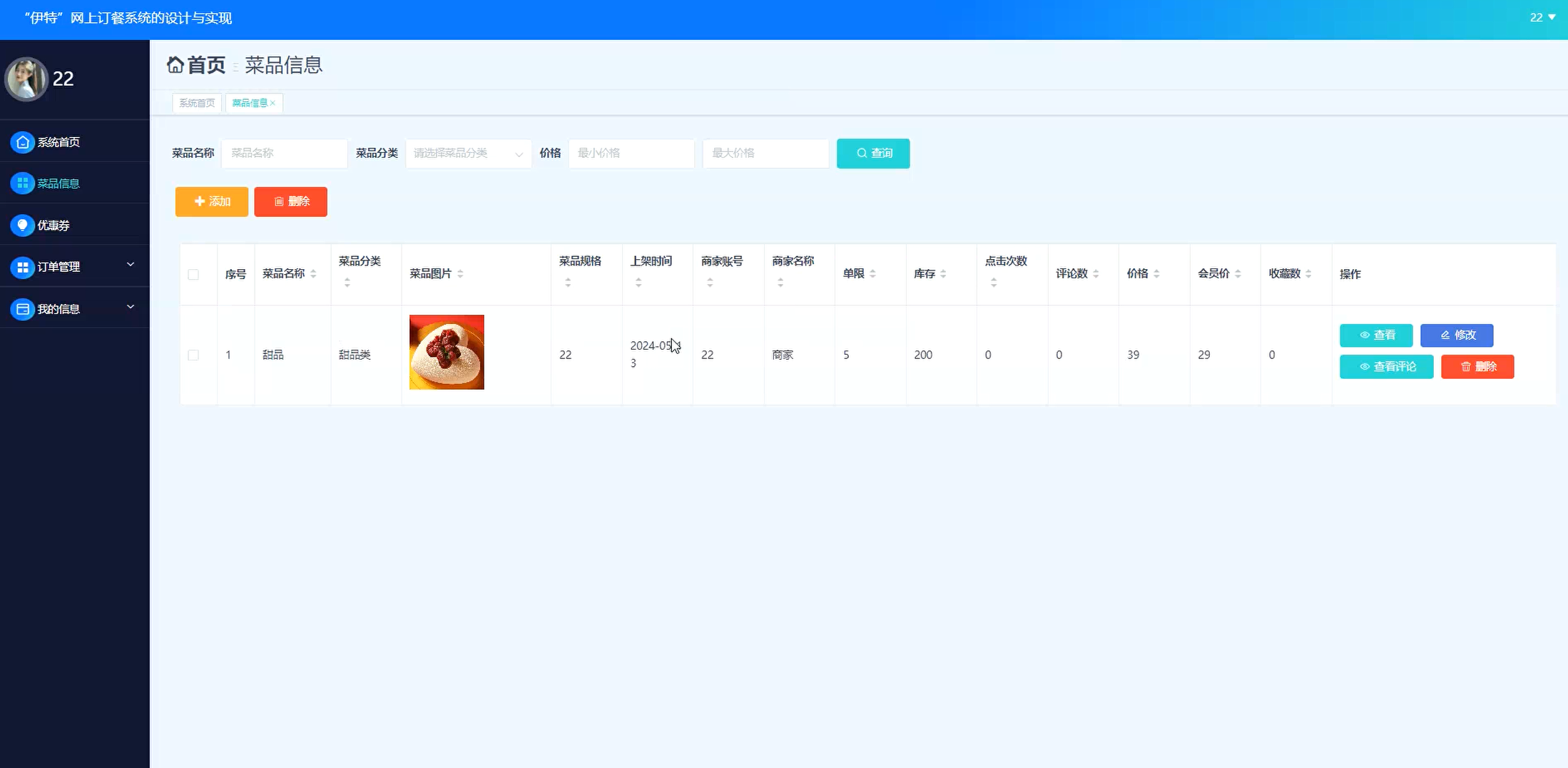Focus the 最小价格 input field
This screenshot has width=1568, height=768.
coord(631,153)
